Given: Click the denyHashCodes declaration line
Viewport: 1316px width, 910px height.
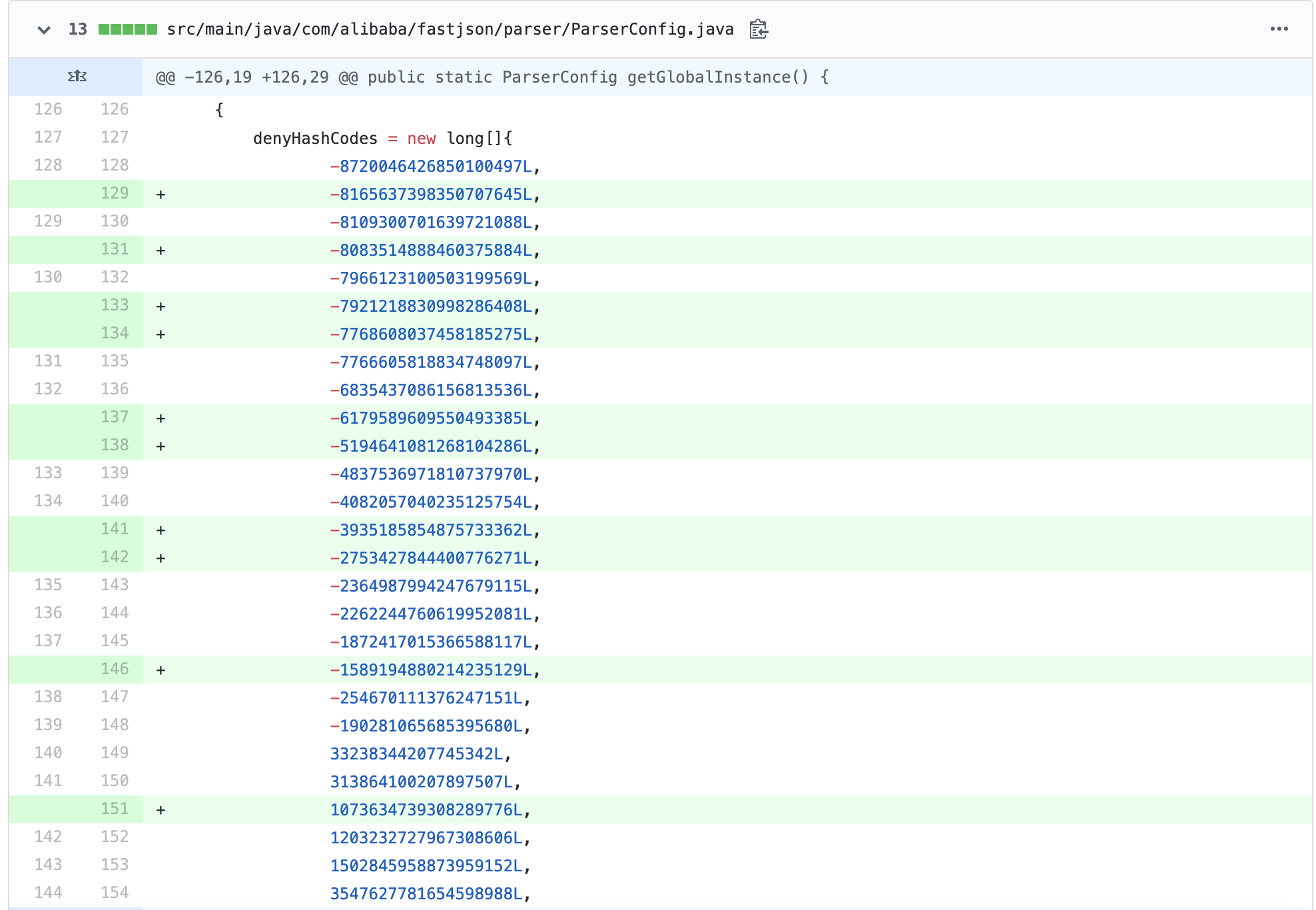Looking at the screenshot, I should coord(382,139).
